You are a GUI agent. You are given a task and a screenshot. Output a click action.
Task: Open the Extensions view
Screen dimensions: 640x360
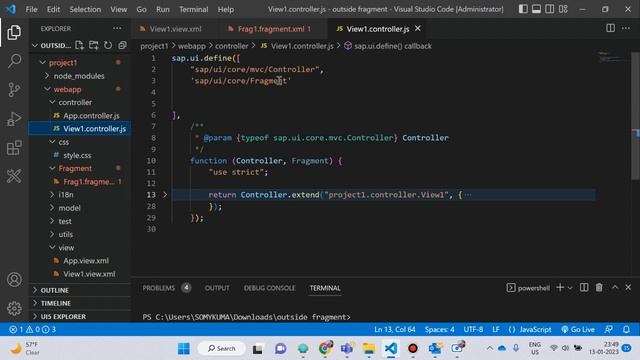(14, 147)
